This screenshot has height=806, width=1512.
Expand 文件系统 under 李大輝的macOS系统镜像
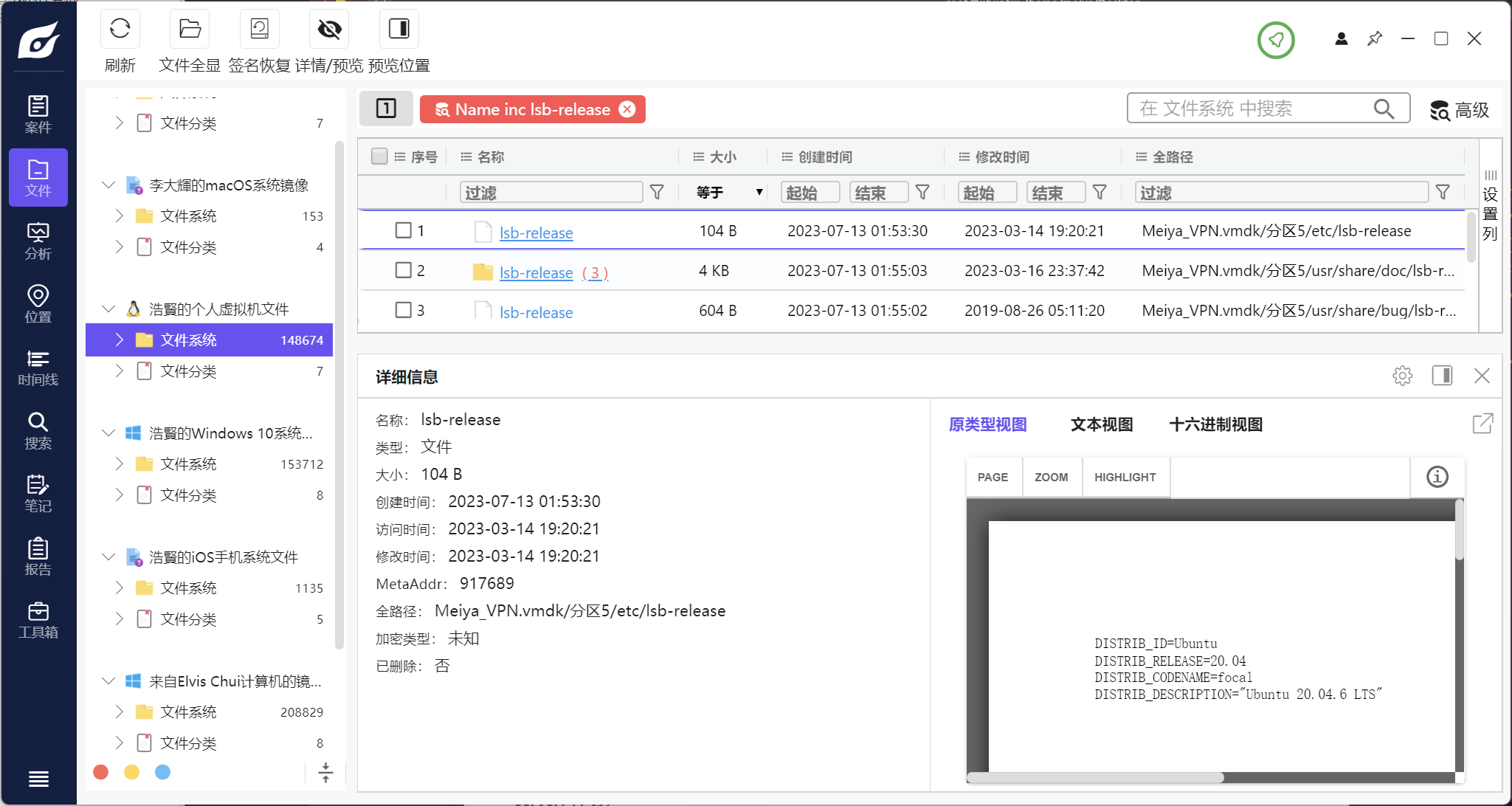pyautogui.click(x=119, y=216)
